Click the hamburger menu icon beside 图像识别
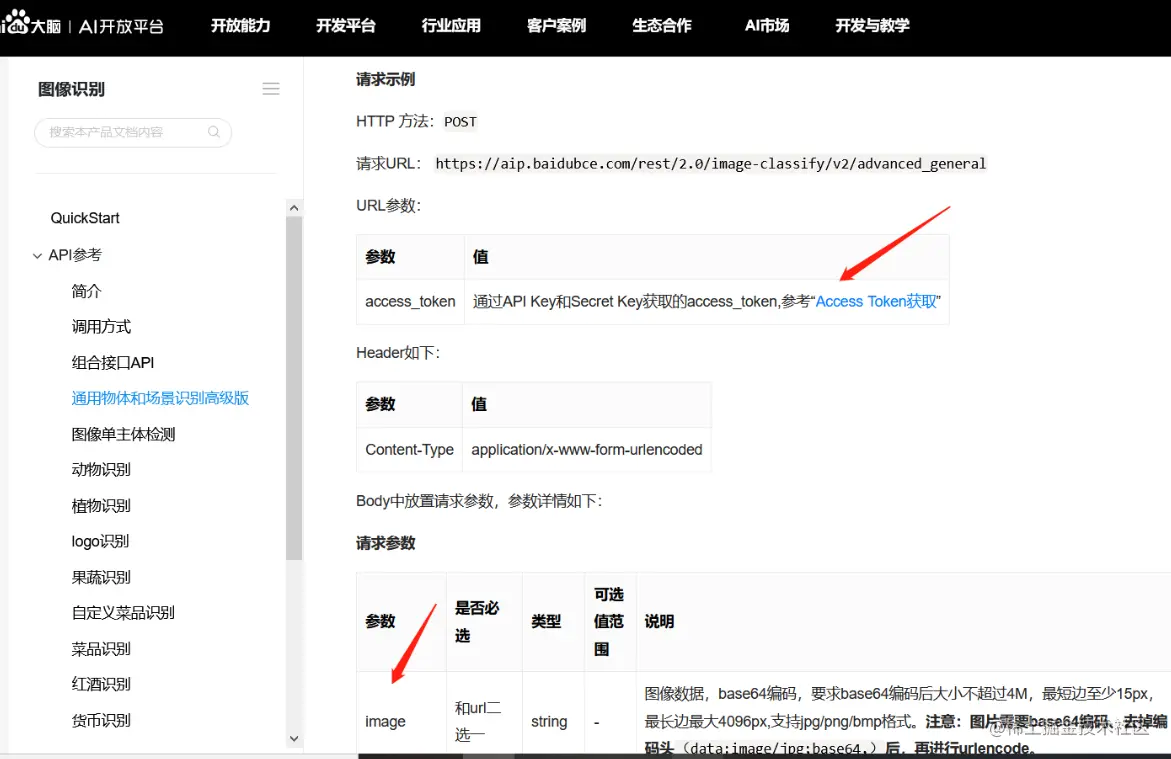The height and width of the screenshot is (759, 1171). coord(270,88)
